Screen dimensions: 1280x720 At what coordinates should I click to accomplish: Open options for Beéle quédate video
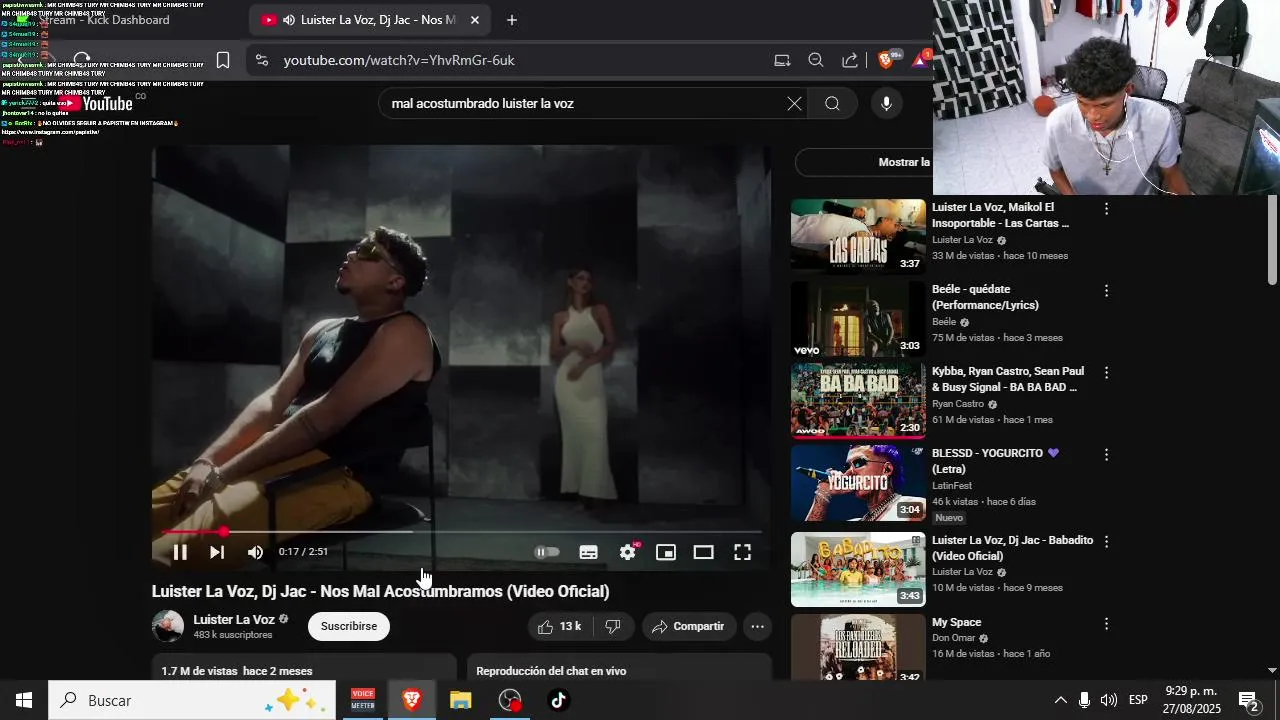pyautogui.click(x=1106, y=291)
